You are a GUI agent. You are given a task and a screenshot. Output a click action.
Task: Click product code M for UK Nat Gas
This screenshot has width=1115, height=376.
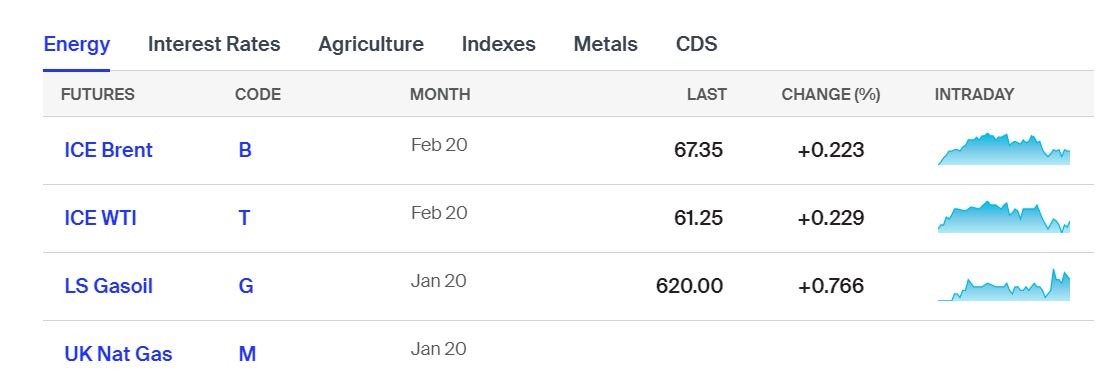[247, 354]
